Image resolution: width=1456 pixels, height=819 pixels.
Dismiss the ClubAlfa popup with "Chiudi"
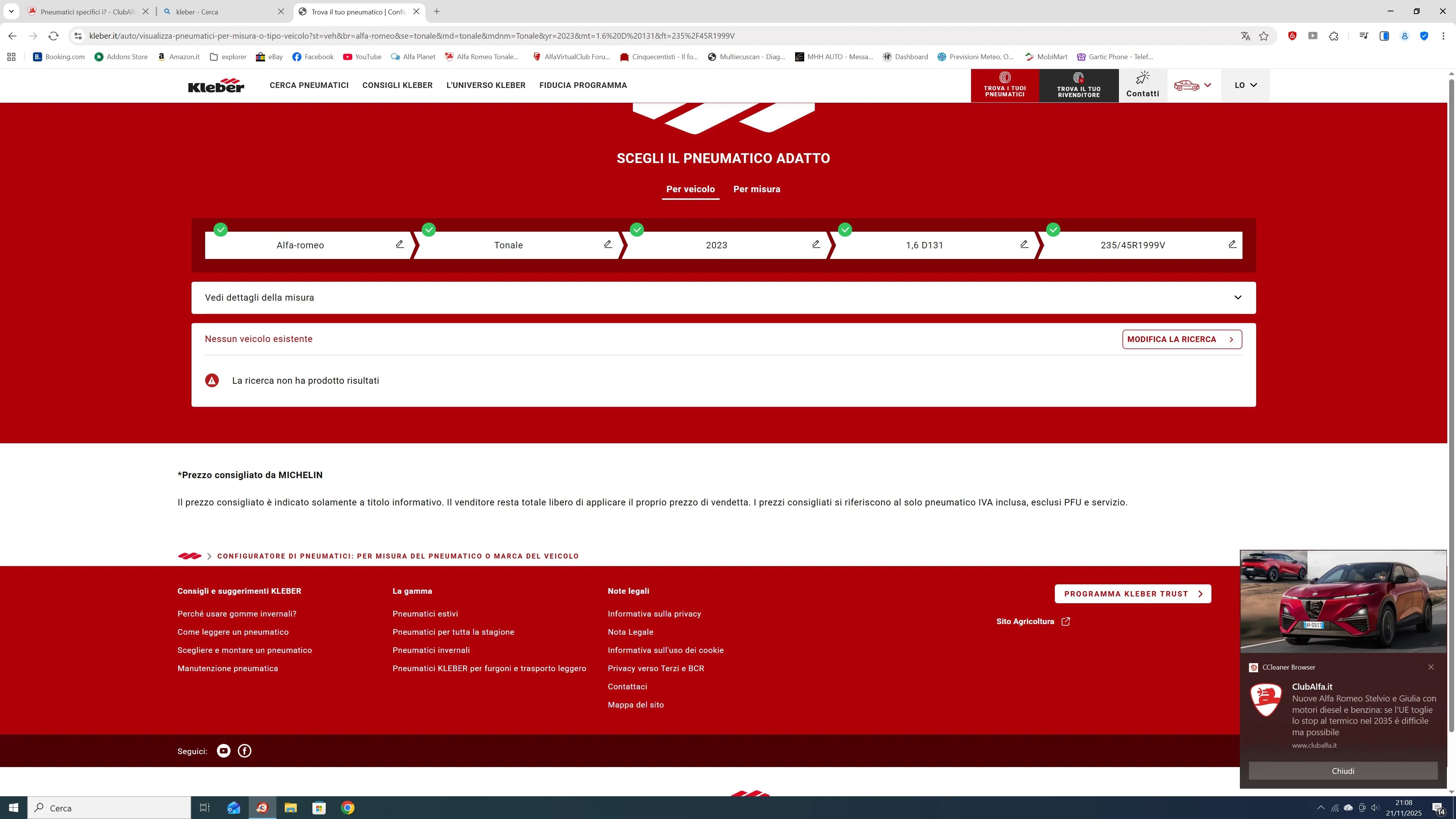(1343, 770)
